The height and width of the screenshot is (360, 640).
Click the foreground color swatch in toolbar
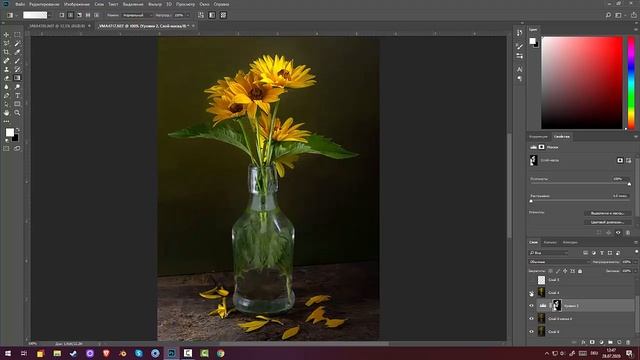point(9,132)
